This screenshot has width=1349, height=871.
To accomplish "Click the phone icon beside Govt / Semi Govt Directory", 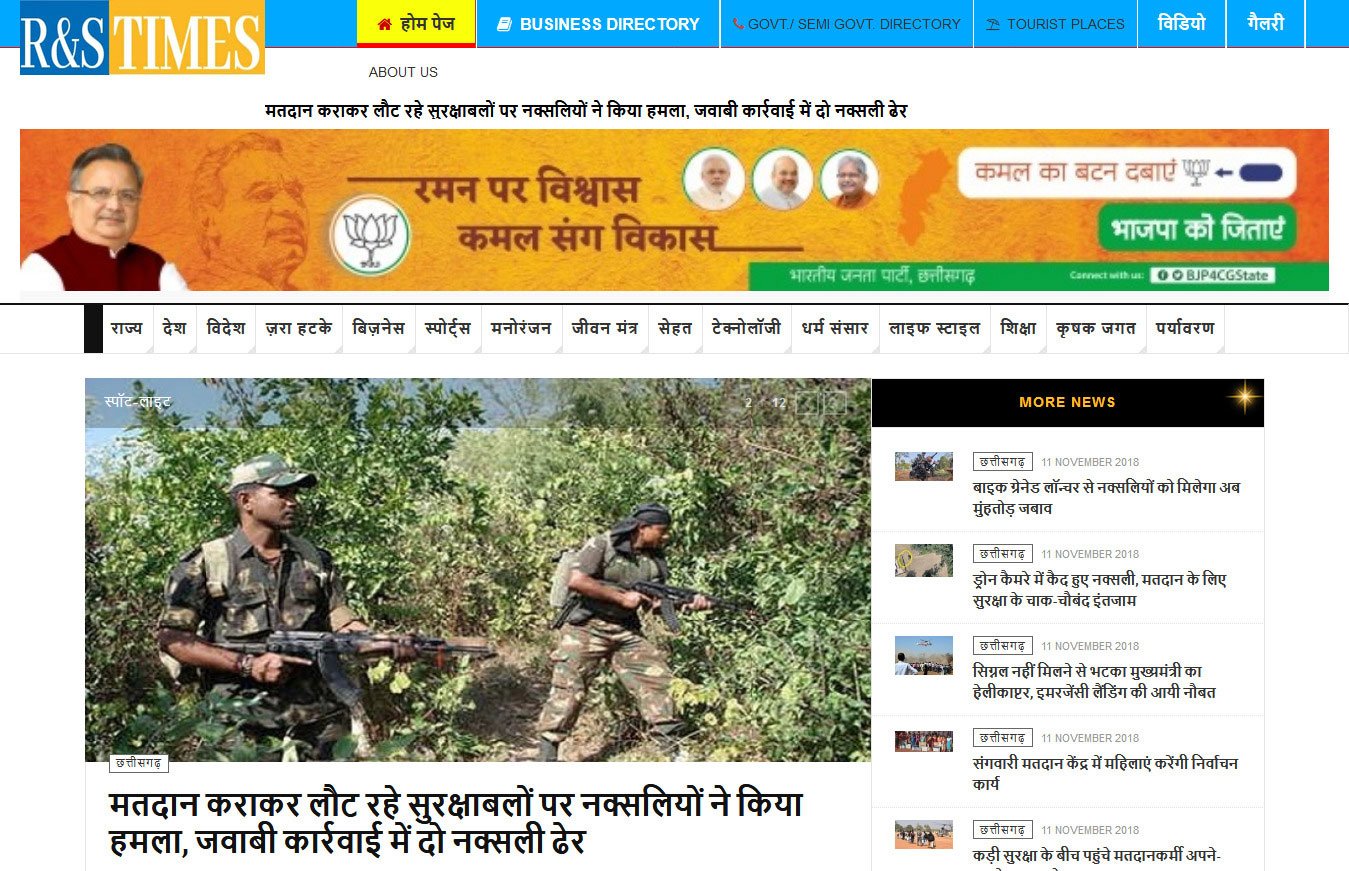I will coord(738,24).
